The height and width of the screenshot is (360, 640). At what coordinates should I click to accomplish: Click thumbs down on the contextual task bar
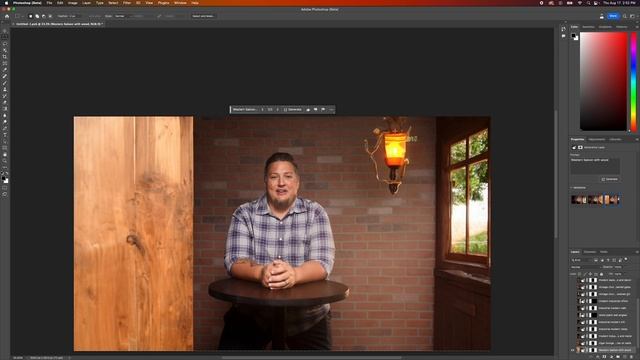click(316, 109)
